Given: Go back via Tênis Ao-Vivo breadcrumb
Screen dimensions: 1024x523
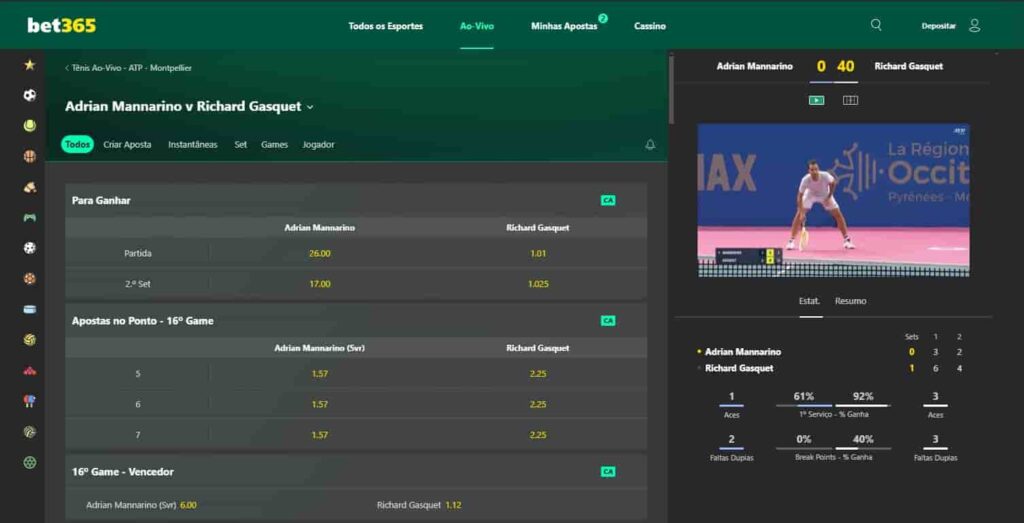Looking at the screenshot, I should (128, 68).
